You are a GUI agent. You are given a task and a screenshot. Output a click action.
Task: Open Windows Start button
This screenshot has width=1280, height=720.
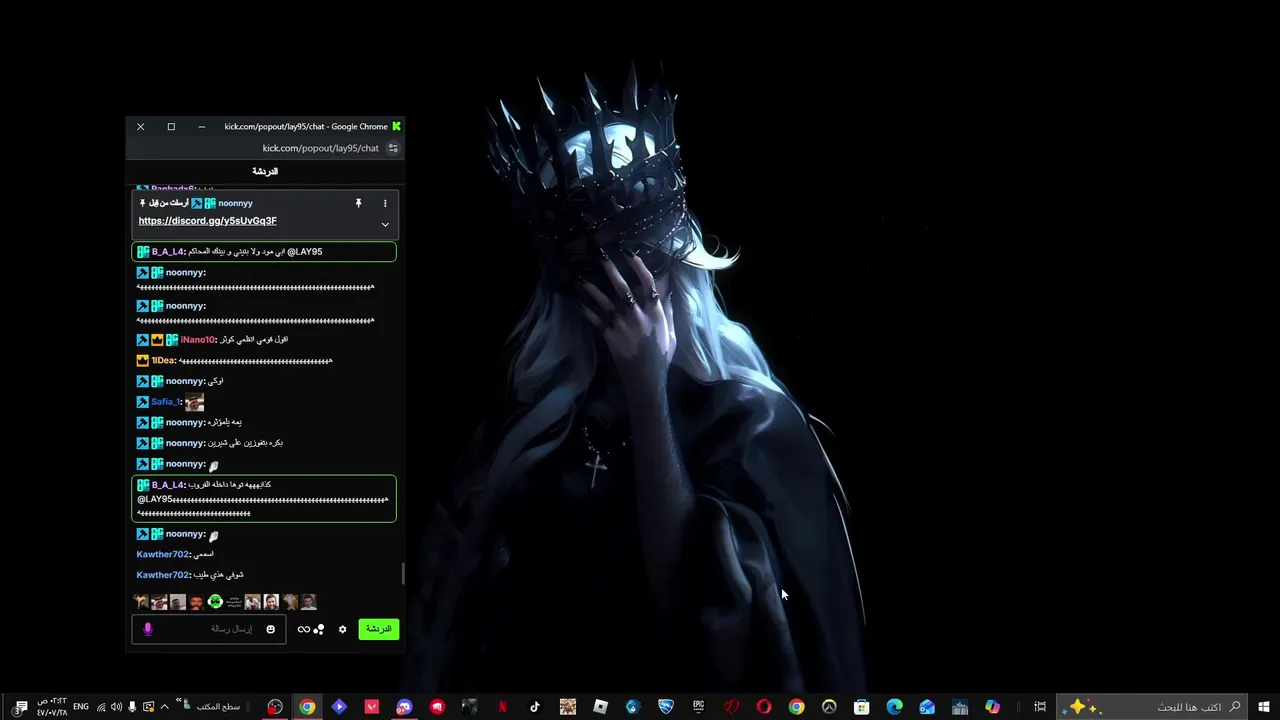[1263, 707]
